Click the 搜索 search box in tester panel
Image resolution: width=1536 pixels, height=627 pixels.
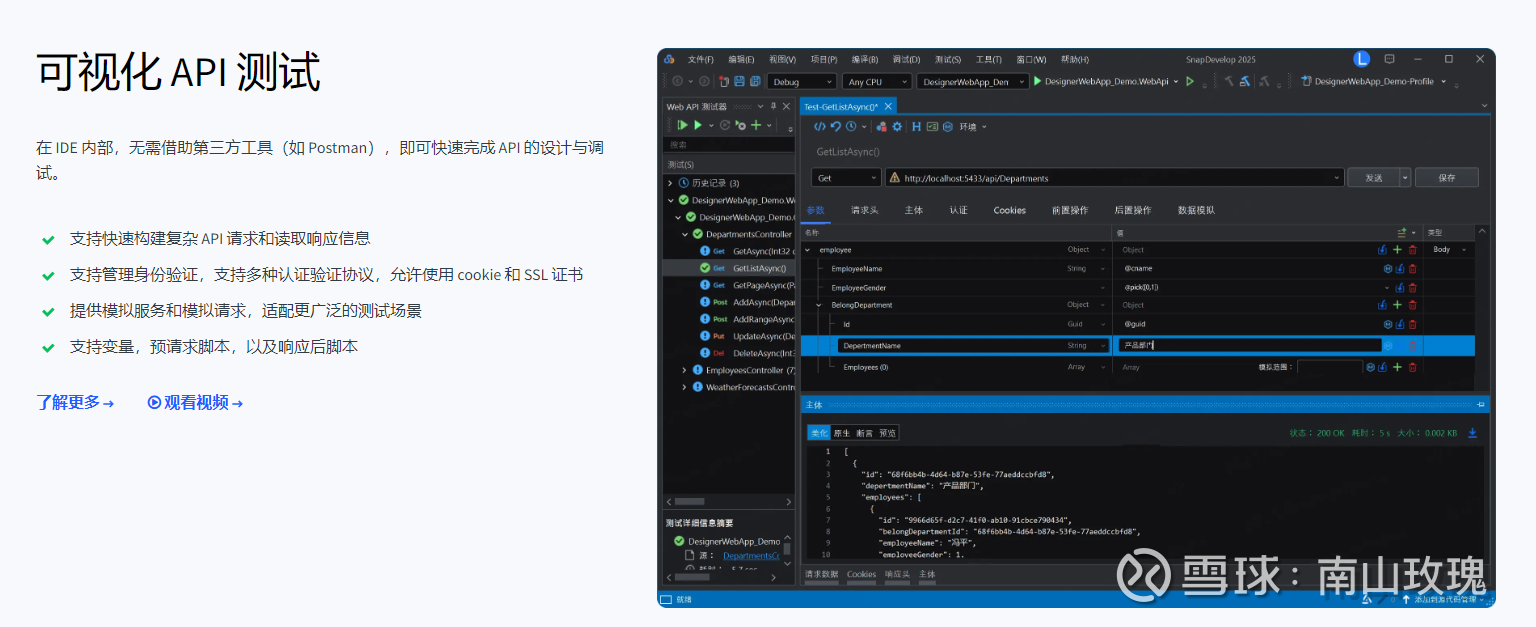tap(728, 145)
